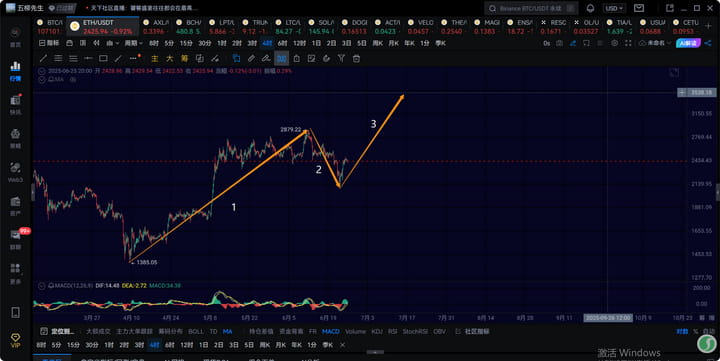Screen dimensions: 720x361
Task: Expand the 周期 period dropdown
Action: tap(133, 43)
